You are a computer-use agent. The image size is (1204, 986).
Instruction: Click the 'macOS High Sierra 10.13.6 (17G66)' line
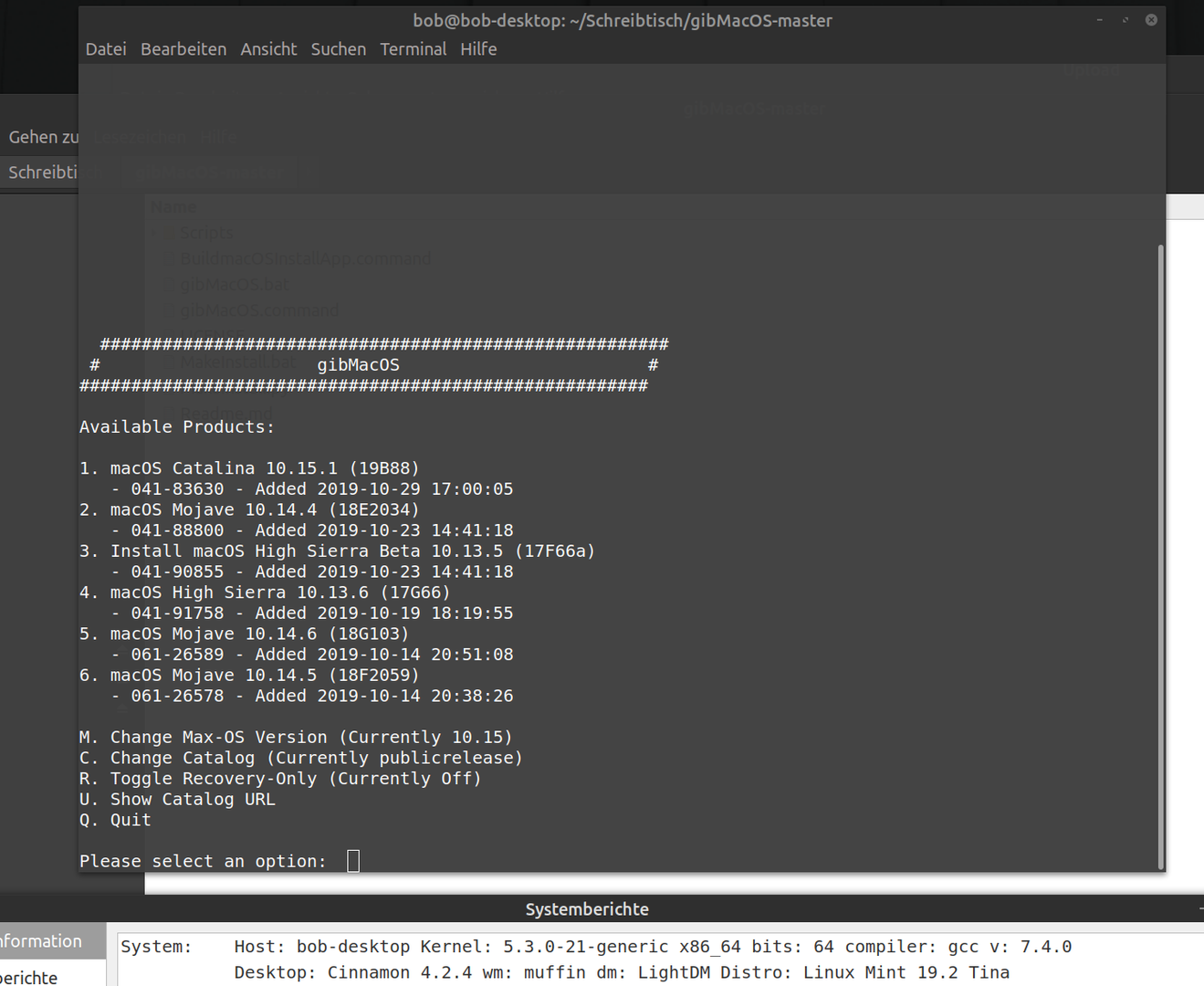[265, 593]
